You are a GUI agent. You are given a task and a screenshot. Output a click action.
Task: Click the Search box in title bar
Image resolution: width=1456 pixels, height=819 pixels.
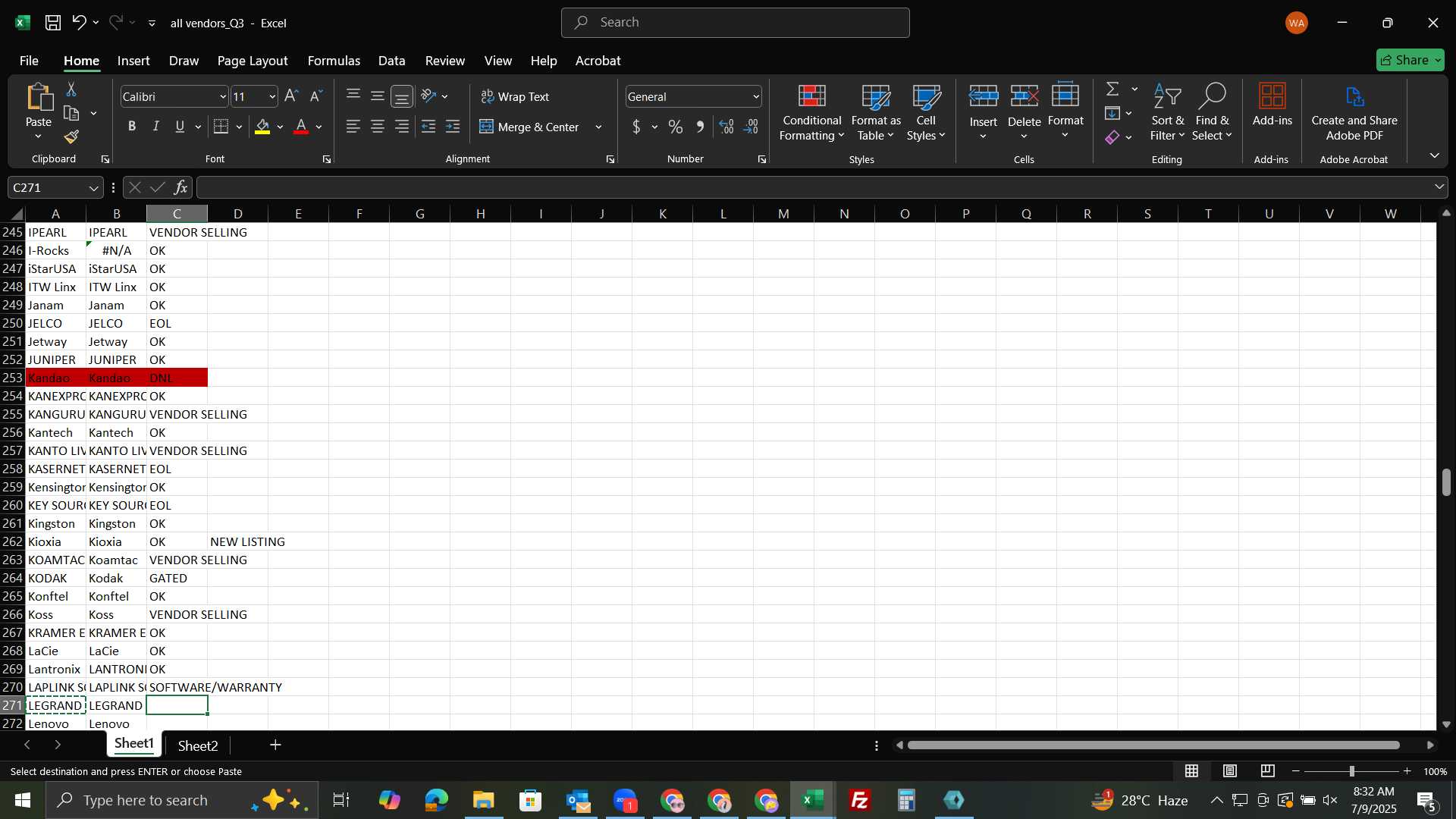click(x=735, y=23)
